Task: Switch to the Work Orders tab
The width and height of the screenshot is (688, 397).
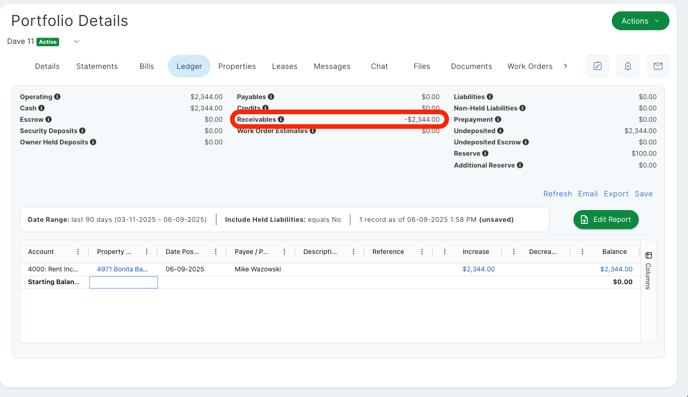Action: click(530, 66)
